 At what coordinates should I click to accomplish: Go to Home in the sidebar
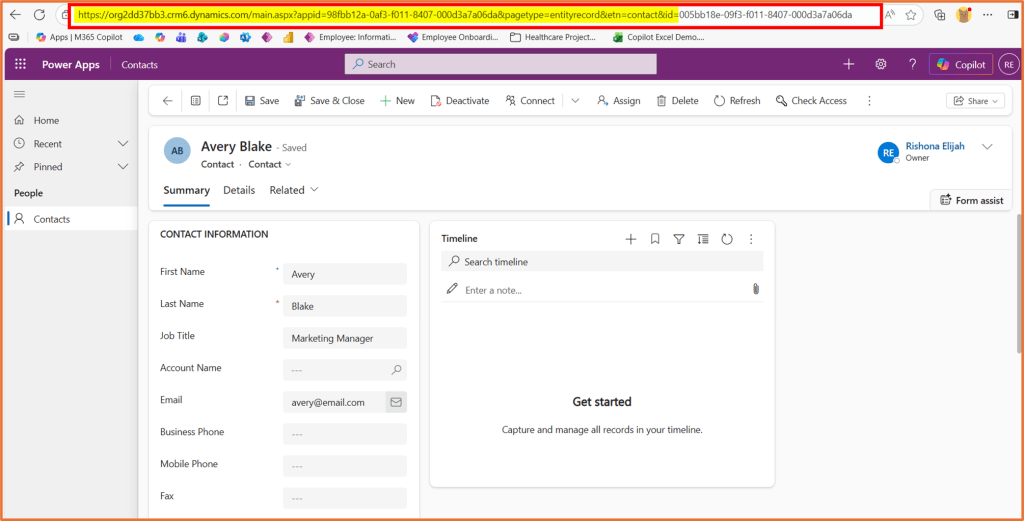point(46,120)
